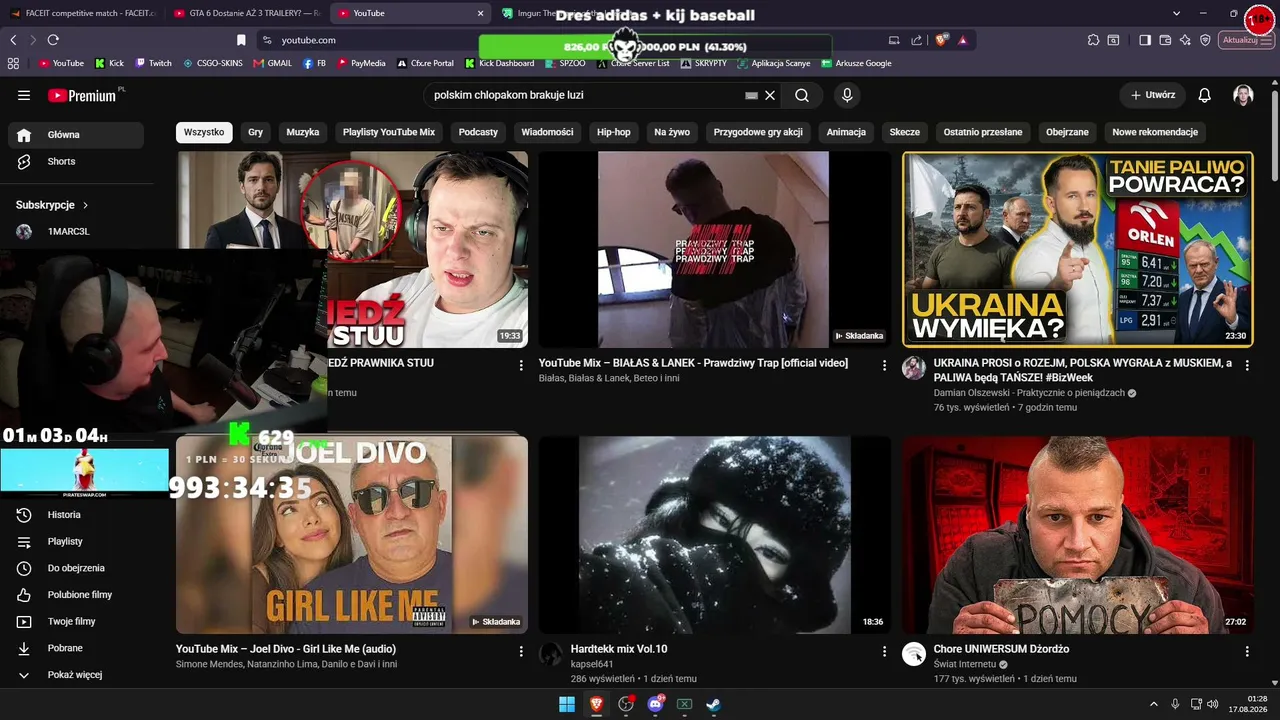Go back in the browser
The height and width of the screenshot is (720, 1280).
tap(13, 40)
